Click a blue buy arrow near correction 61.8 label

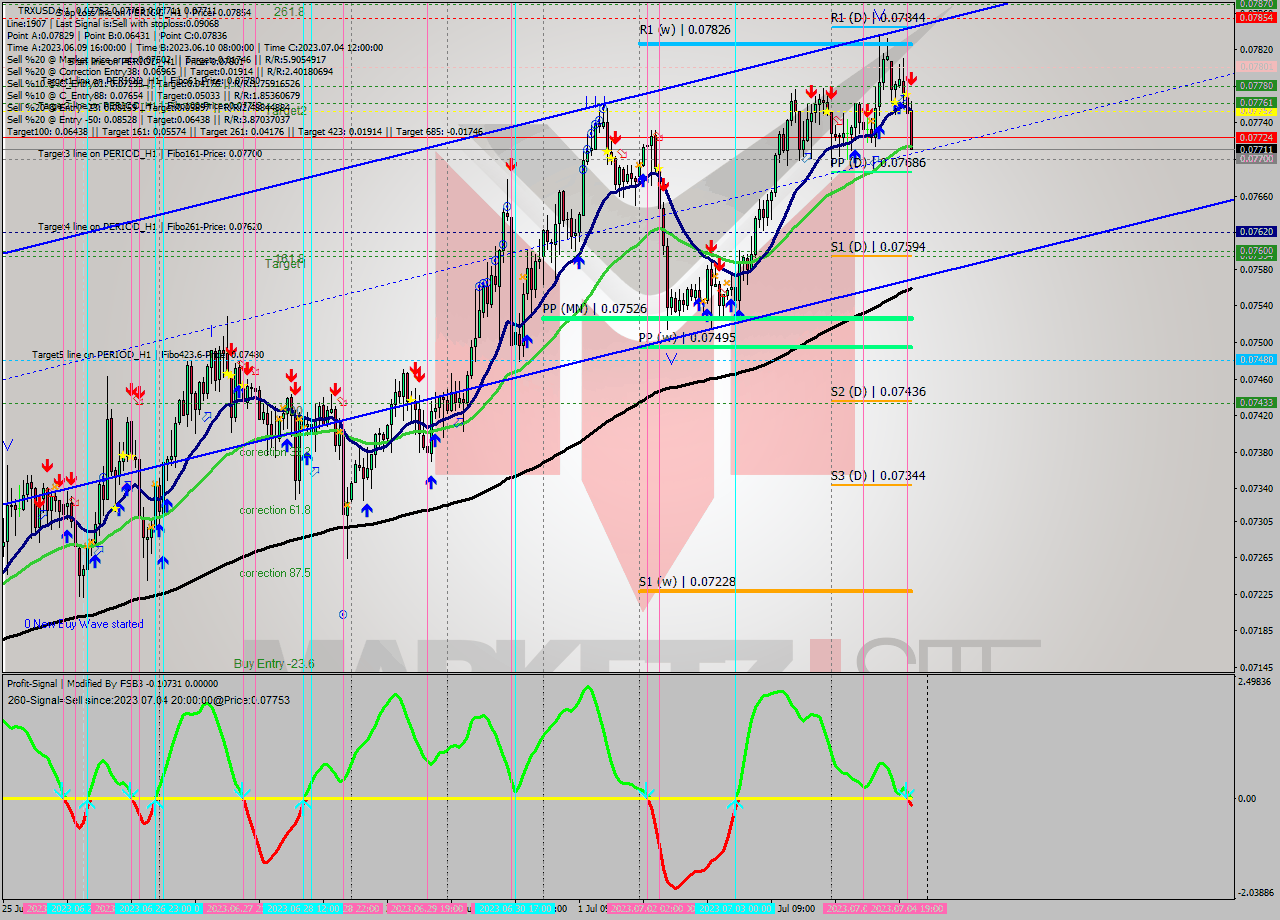[x=365, y=509]
